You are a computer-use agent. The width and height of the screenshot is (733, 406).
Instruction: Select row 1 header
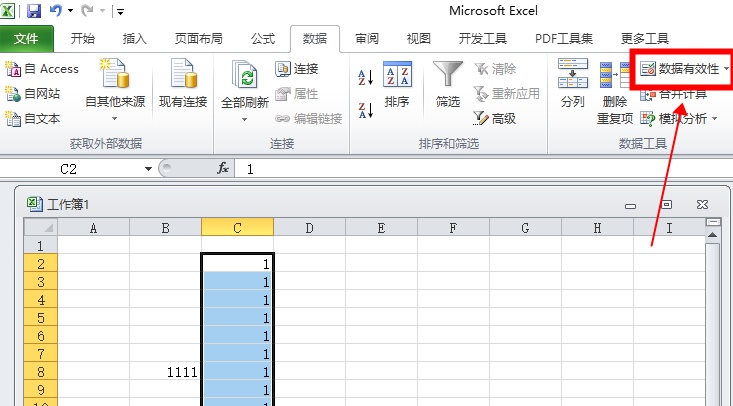[41, 245]
